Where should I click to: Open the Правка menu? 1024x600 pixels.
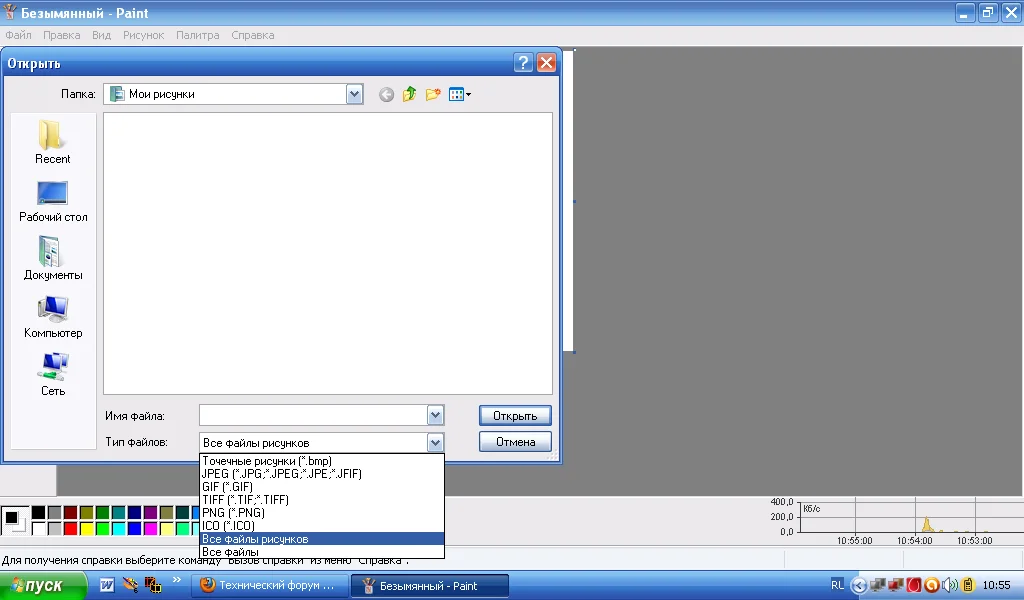(61, 35)
